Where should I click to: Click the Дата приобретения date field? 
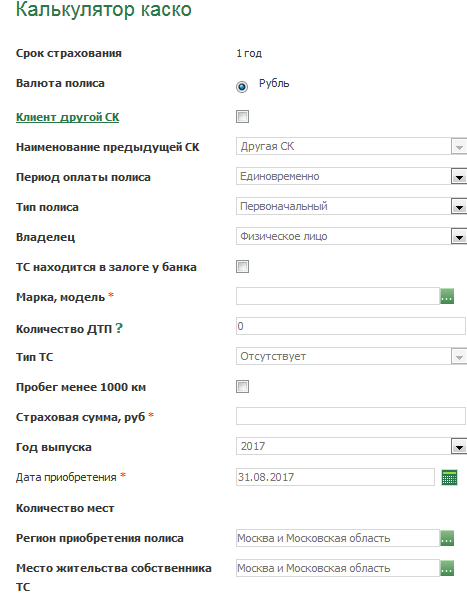[335, 477]
